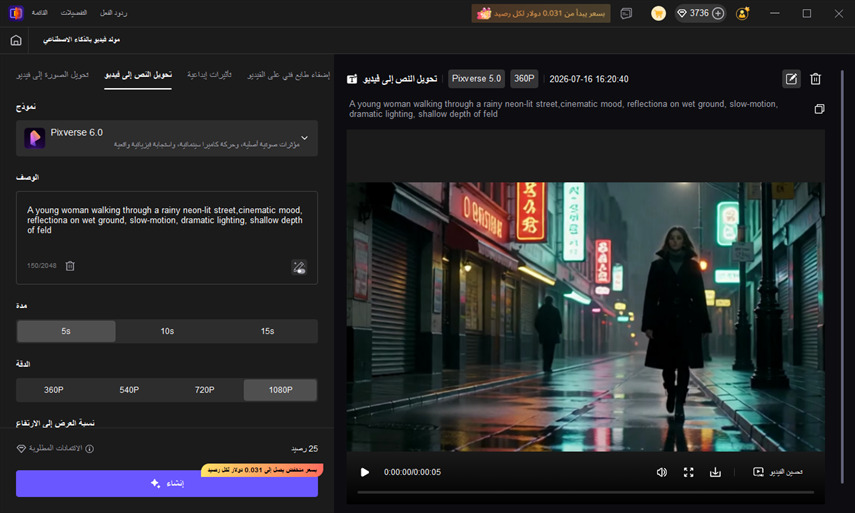Clear the description with the small trash icon
This screenshot has height=513, width=855.
point(70,266)
